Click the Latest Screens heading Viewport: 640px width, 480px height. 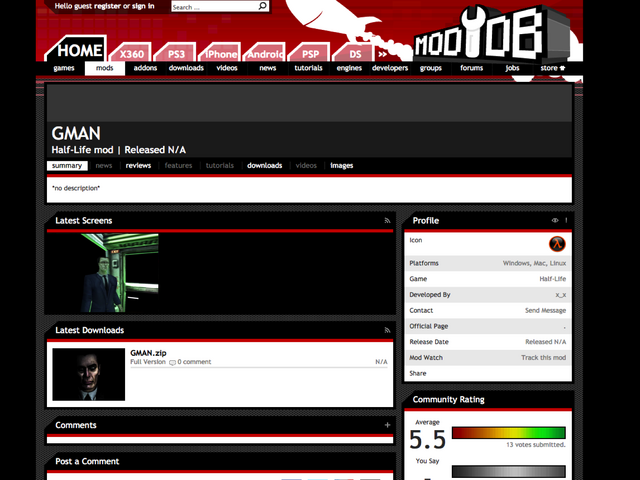click(x=84, y=221)
